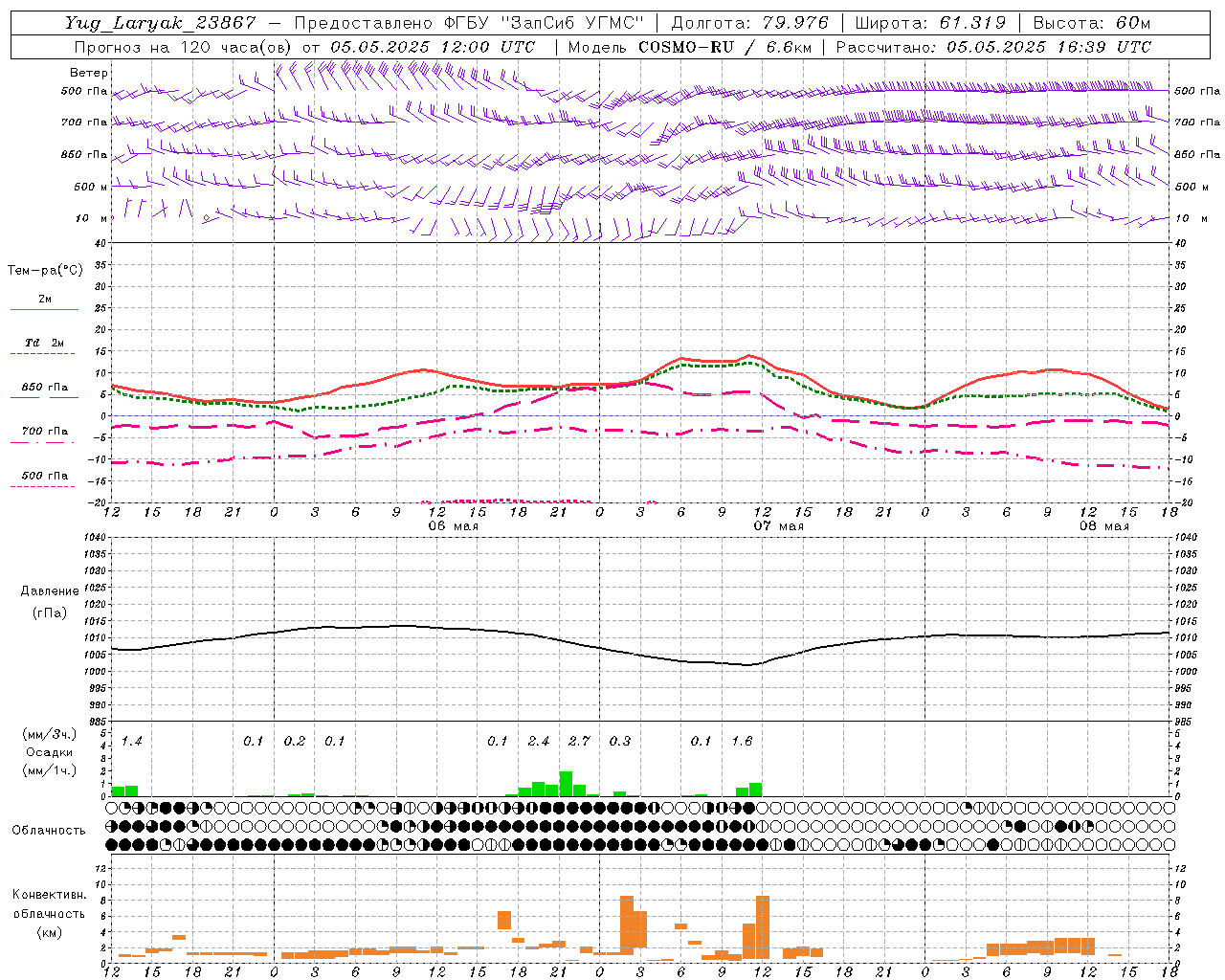Click the 0.3 precipitation total
This screenshot has height=980, width=1225.
620,742
